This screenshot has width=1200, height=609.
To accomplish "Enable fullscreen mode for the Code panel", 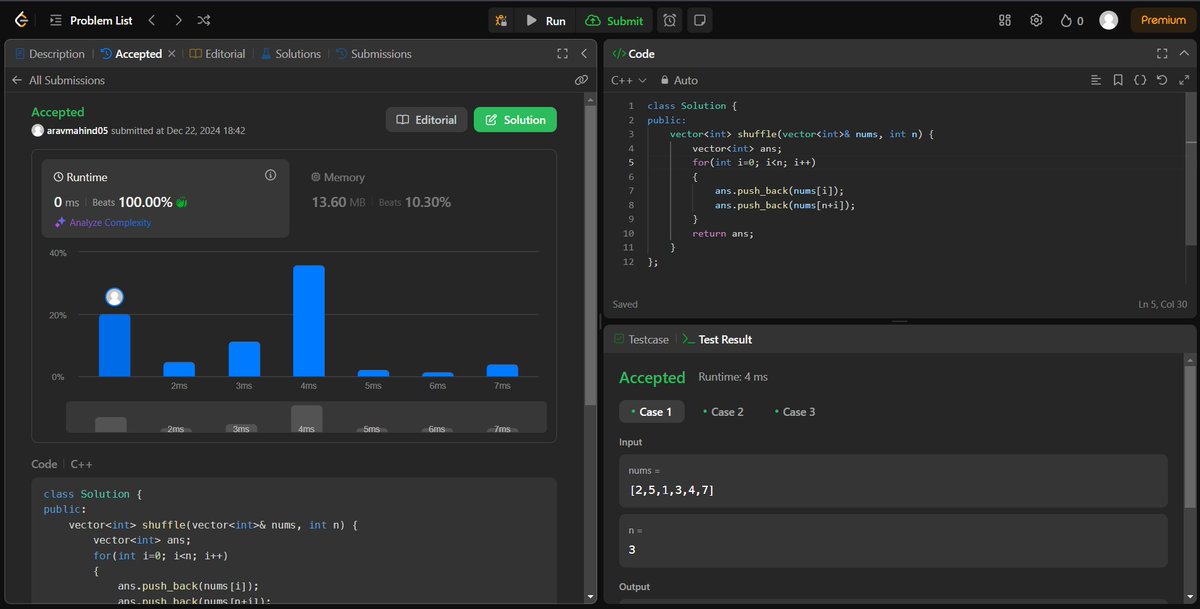I will (x=1162, y=53).
